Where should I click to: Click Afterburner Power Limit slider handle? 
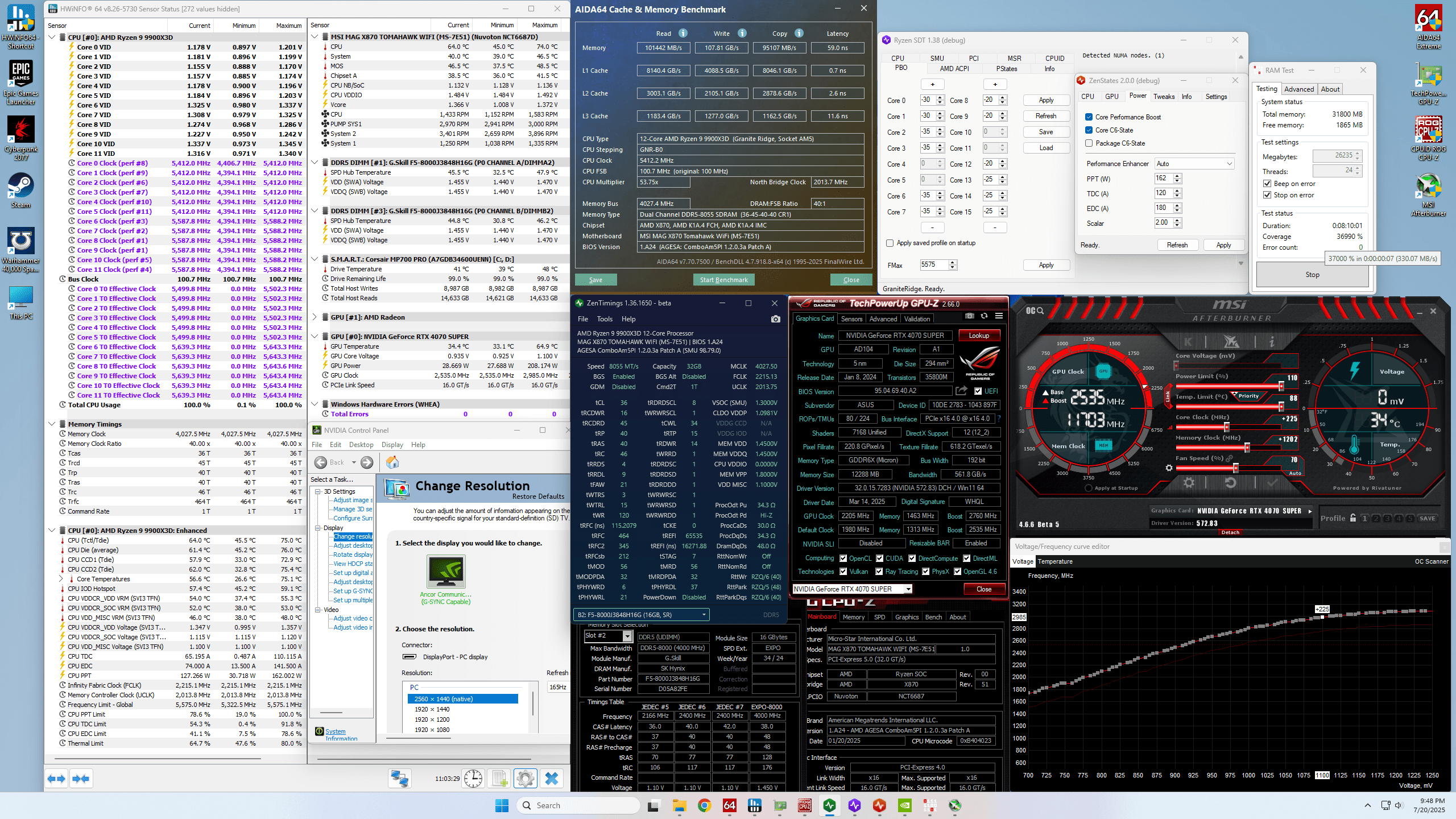pos(1280,386)
